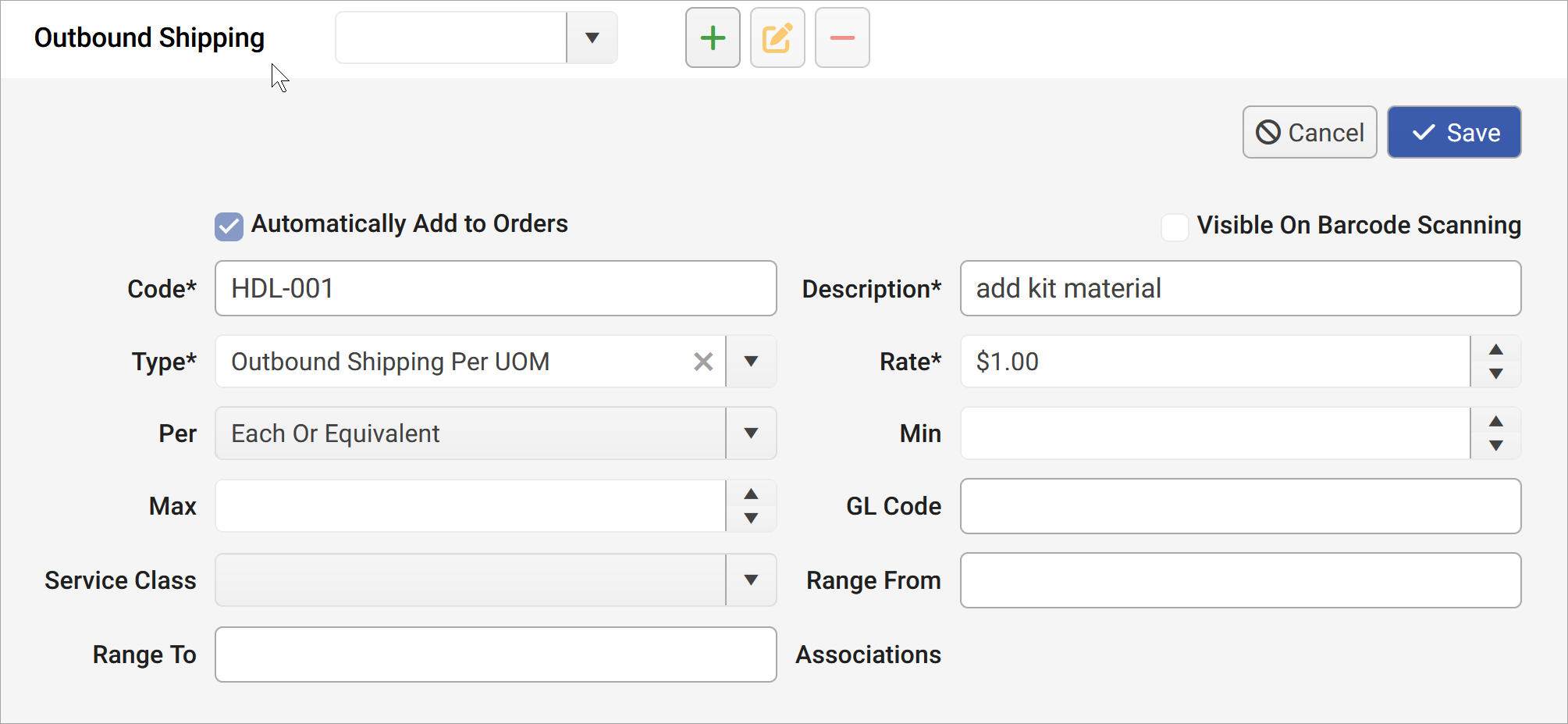Viewport: 1568px width, 724px height.
Task: Clear the Type field with the X icon
Action: 702,361
